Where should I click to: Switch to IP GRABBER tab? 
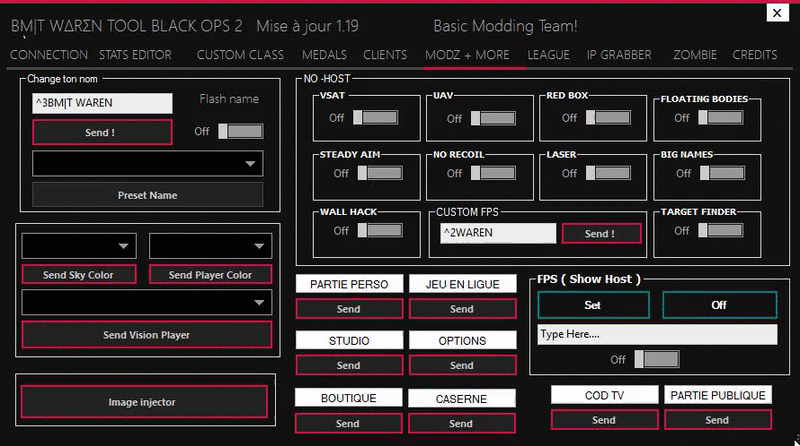tap(619, 55)
